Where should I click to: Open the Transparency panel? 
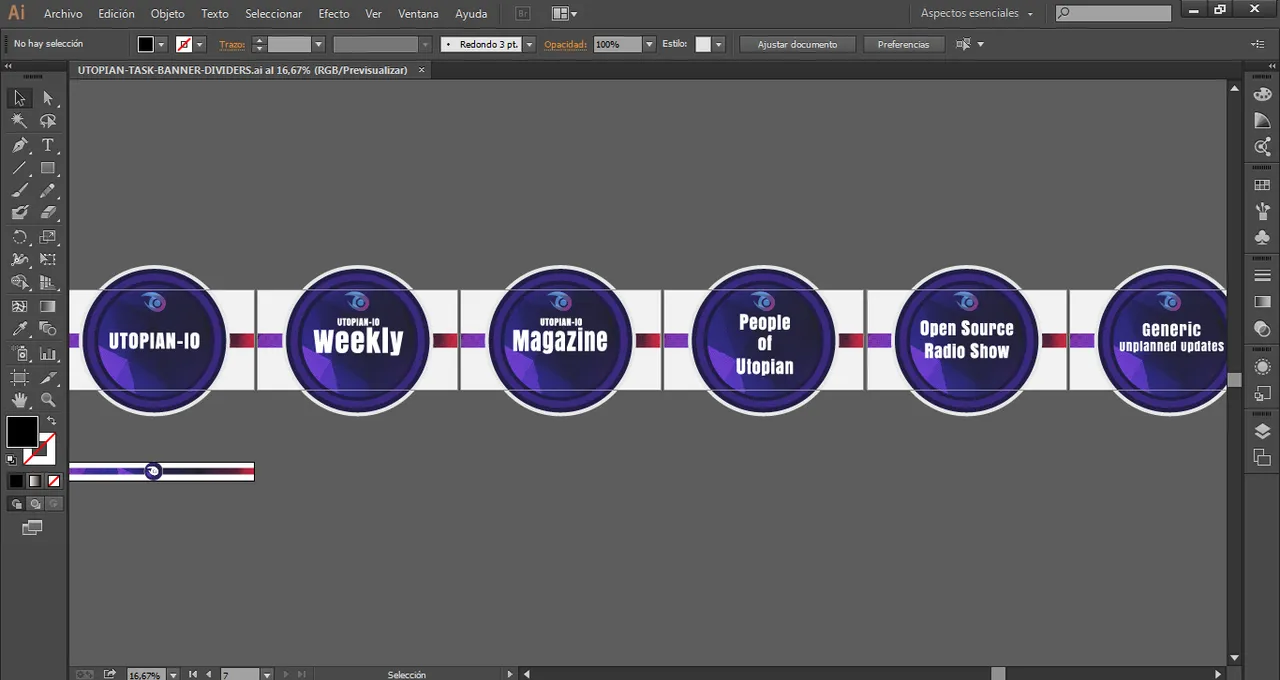tap(1262, 328)
